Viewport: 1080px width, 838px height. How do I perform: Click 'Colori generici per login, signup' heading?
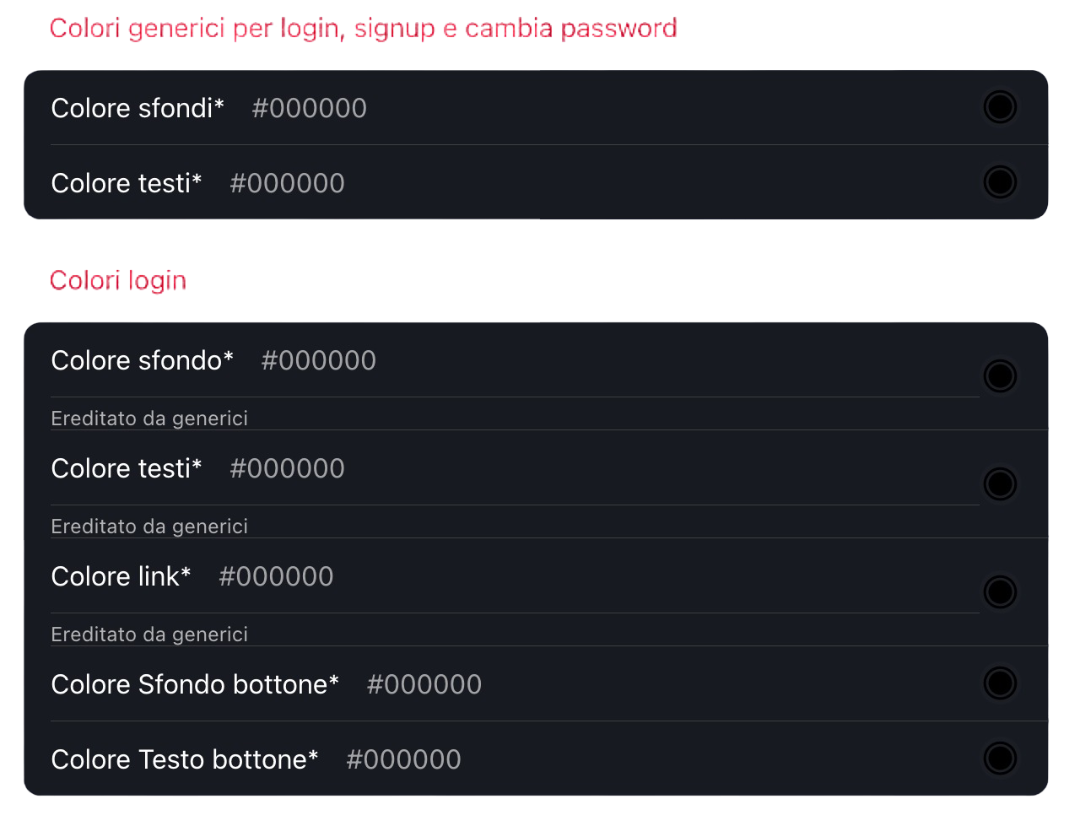click(363, 28)
